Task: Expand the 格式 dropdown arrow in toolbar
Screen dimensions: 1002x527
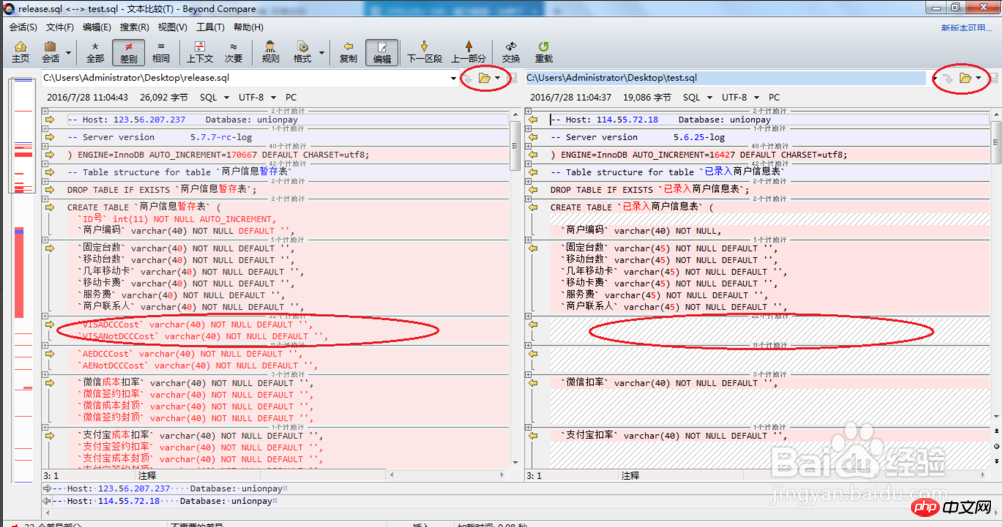Action: [321, 52]
